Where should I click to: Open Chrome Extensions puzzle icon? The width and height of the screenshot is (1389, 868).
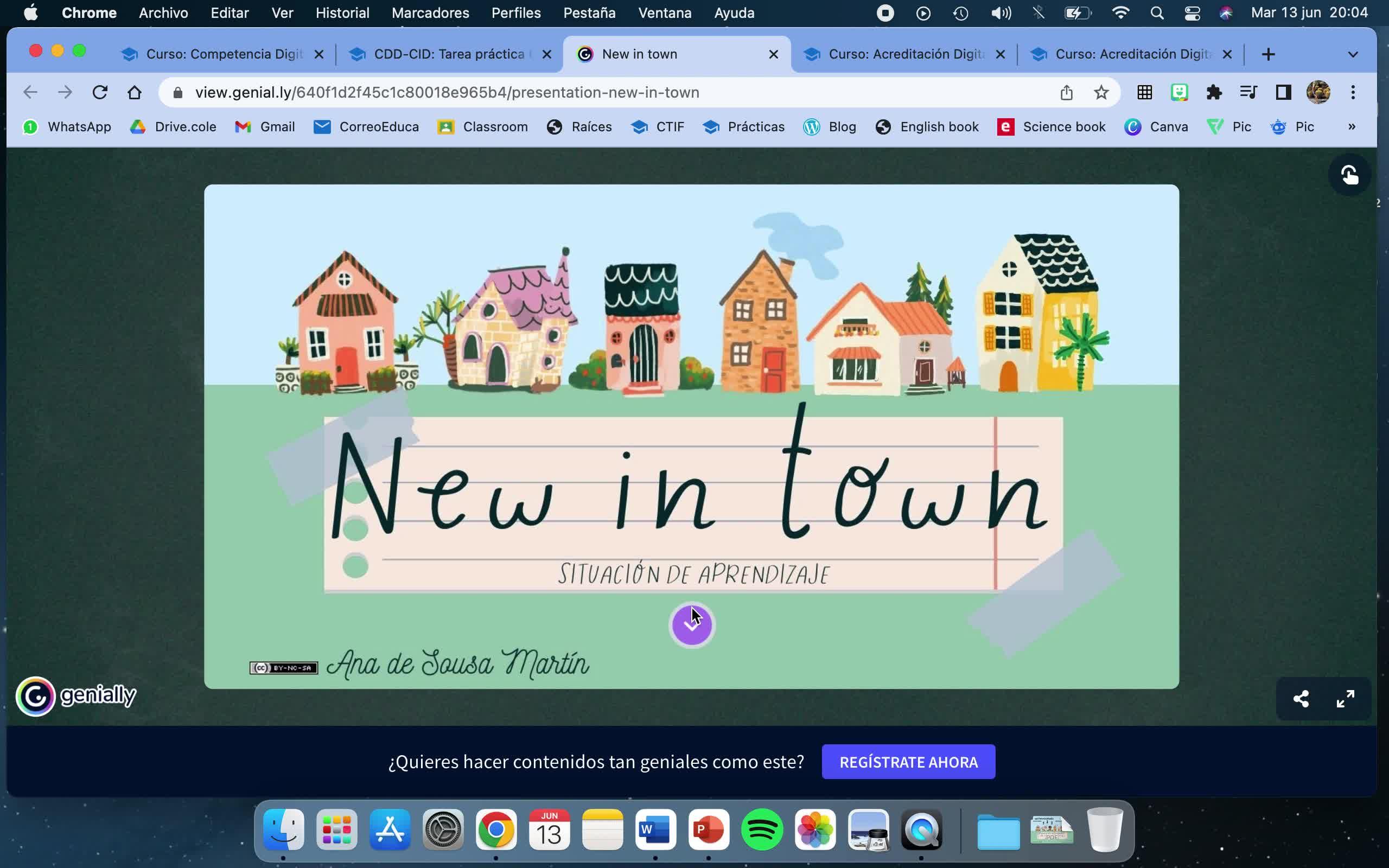(x=1214, y=92)
